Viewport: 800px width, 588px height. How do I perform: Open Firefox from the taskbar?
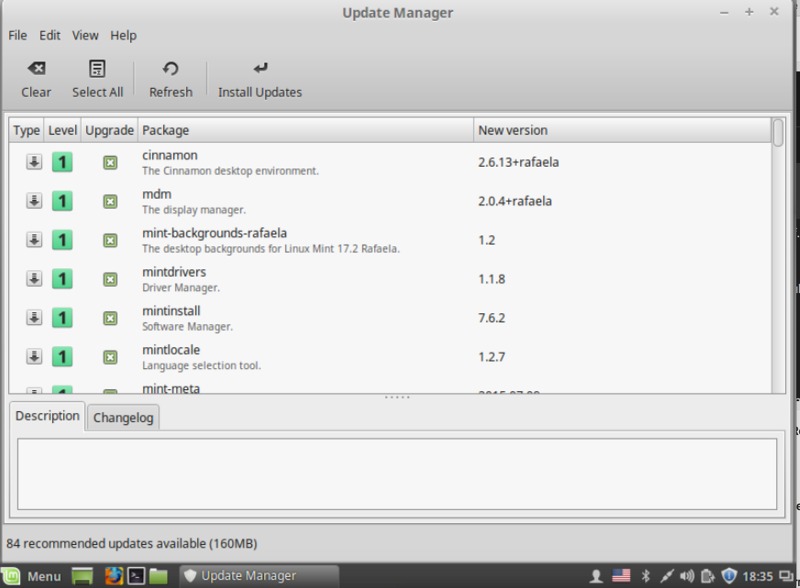point(112,576)
